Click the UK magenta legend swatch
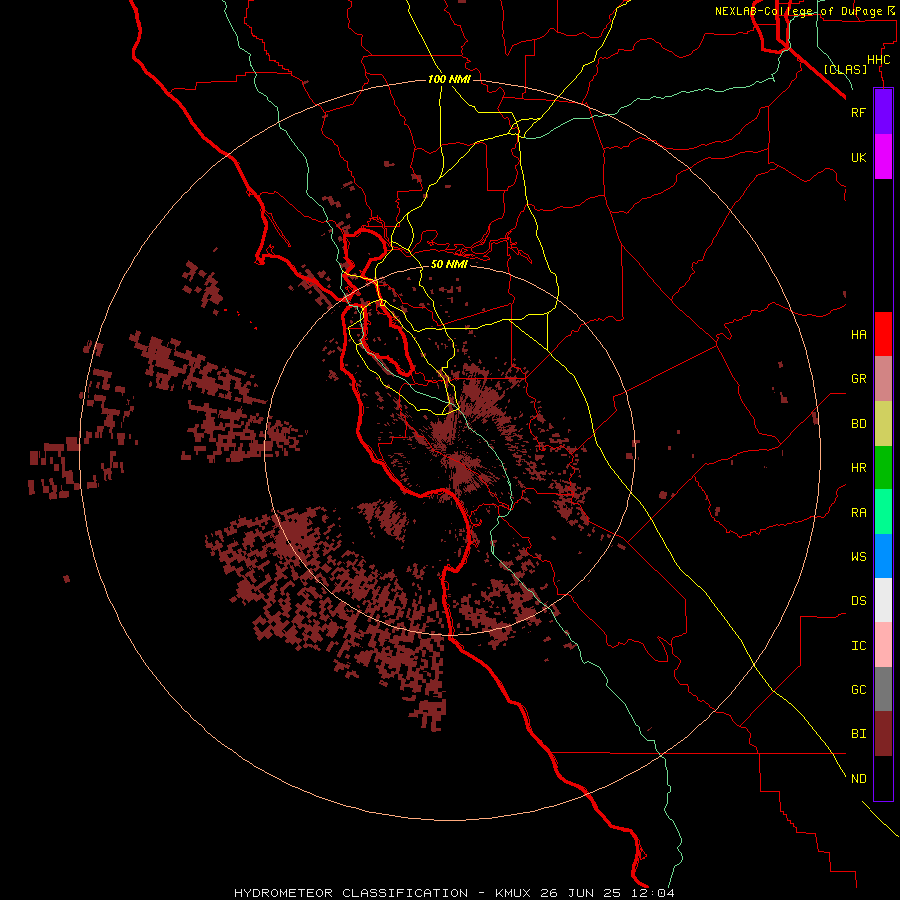900x900 pixels. tap(883, 157)
